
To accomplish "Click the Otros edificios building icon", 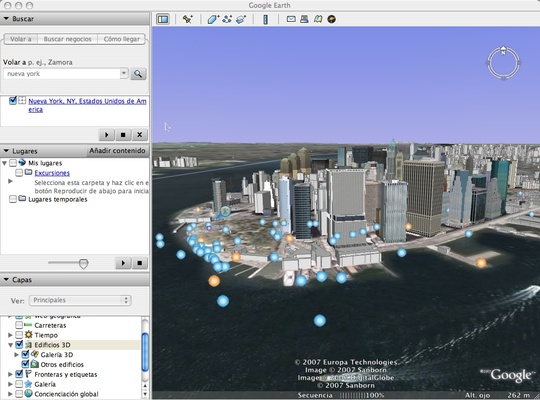I will [35, 364].
